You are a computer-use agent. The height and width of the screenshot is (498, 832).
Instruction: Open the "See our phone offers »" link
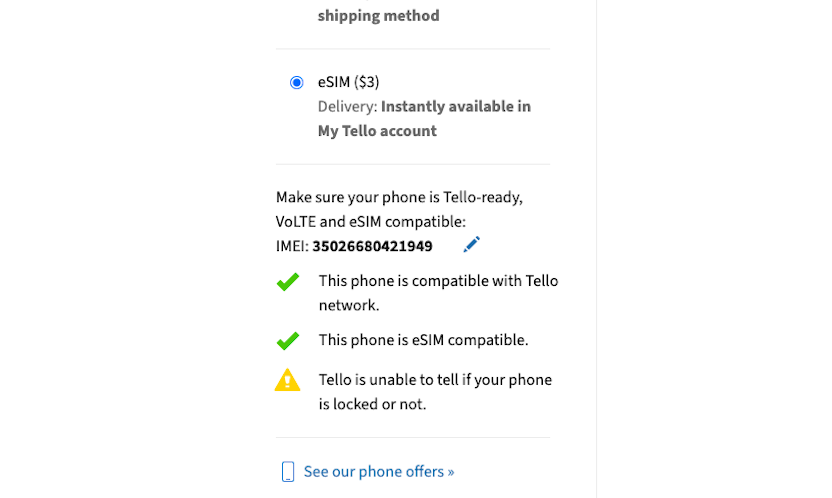(x=379, y=472)
